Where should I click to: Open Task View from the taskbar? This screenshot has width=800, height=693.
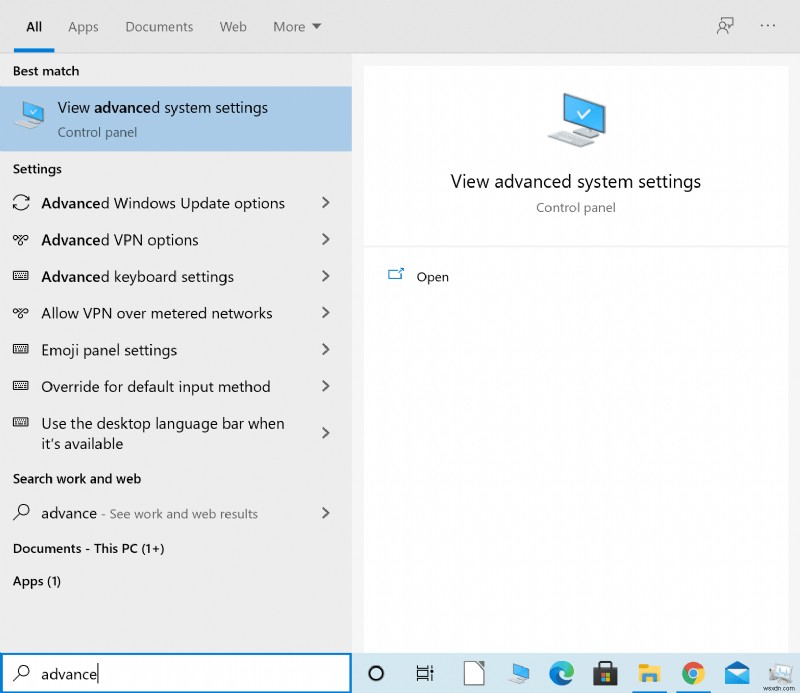coord(425,672)
